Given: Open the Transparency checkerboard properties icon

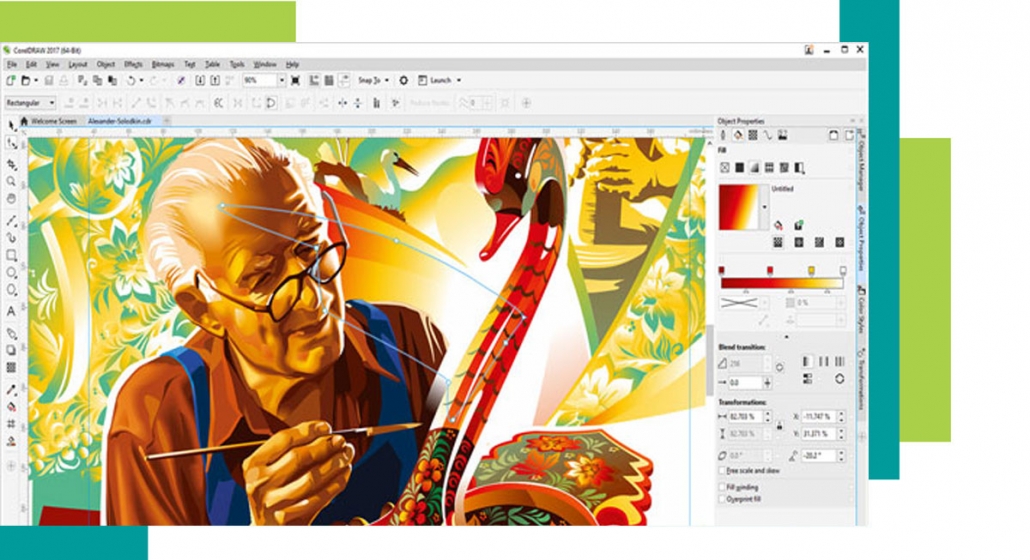Looking at the screenshot, I should coord(753,135).
